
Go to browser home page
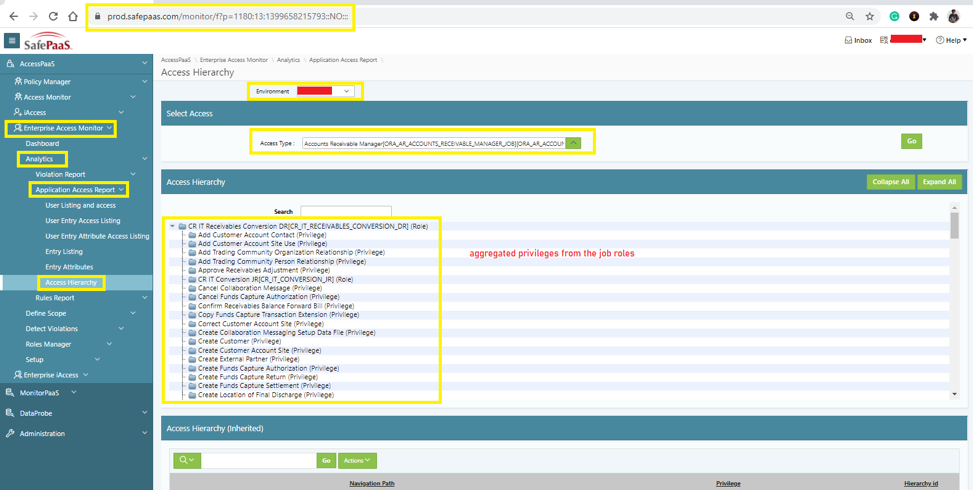pyautogui.click(x=73, y=17)
